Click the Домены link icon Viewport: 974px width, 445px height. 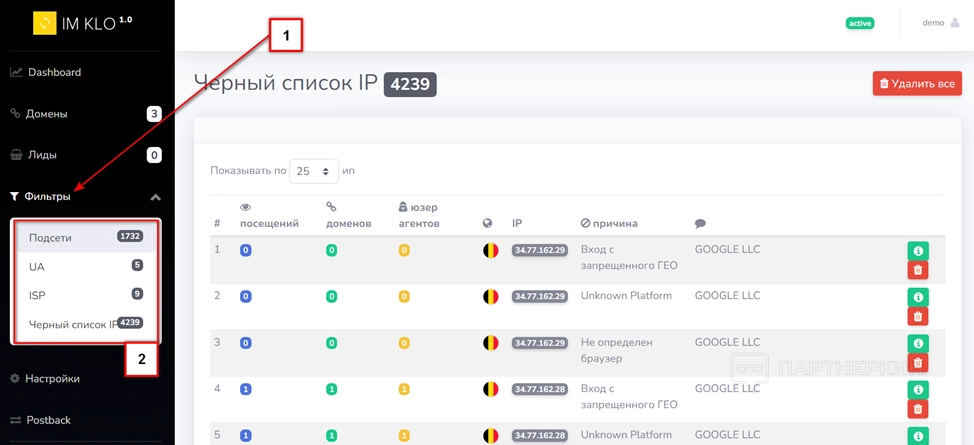[15, 114]
